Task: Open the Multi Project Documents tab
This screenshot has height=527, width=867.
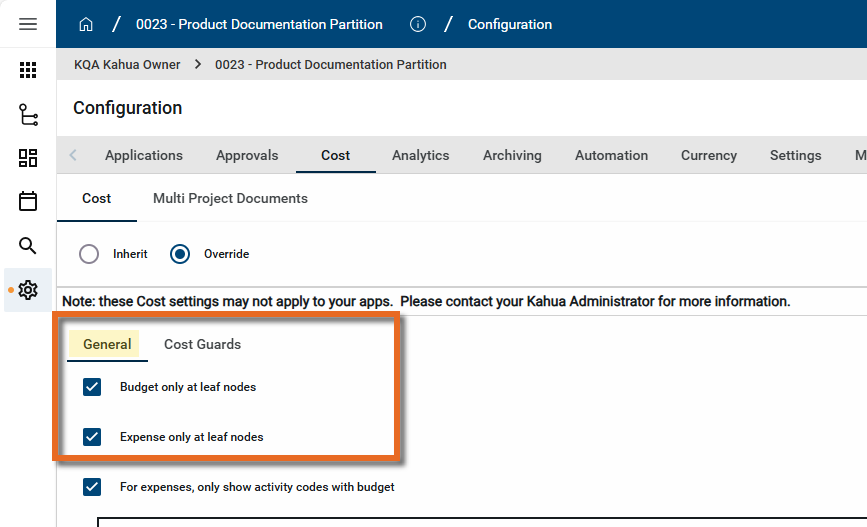Action: [x=230, y=198]
